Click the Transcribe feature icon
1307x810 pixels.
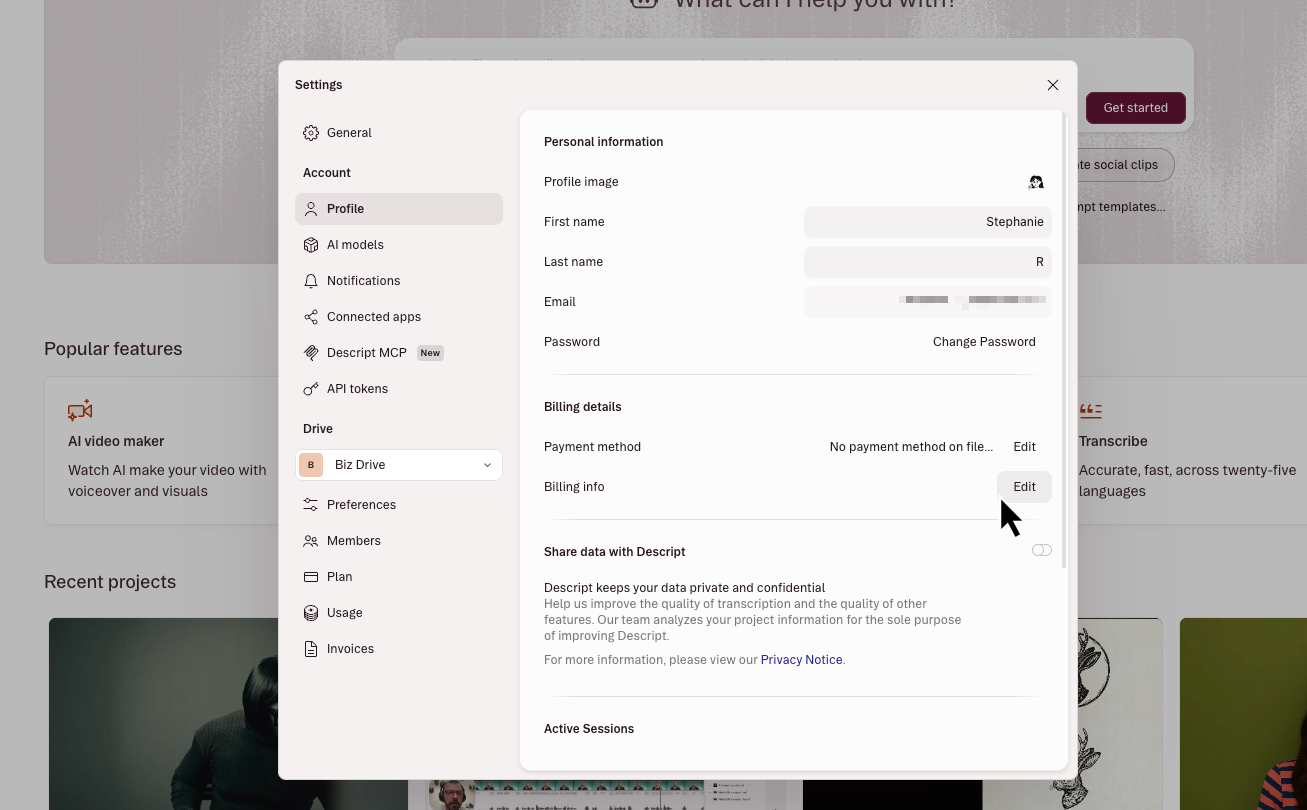(x=1090, y=410)
